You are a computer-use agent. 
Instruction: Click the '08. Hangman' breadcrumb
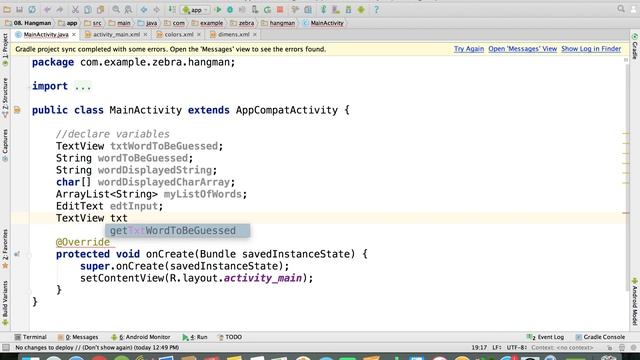coord(28,23)
